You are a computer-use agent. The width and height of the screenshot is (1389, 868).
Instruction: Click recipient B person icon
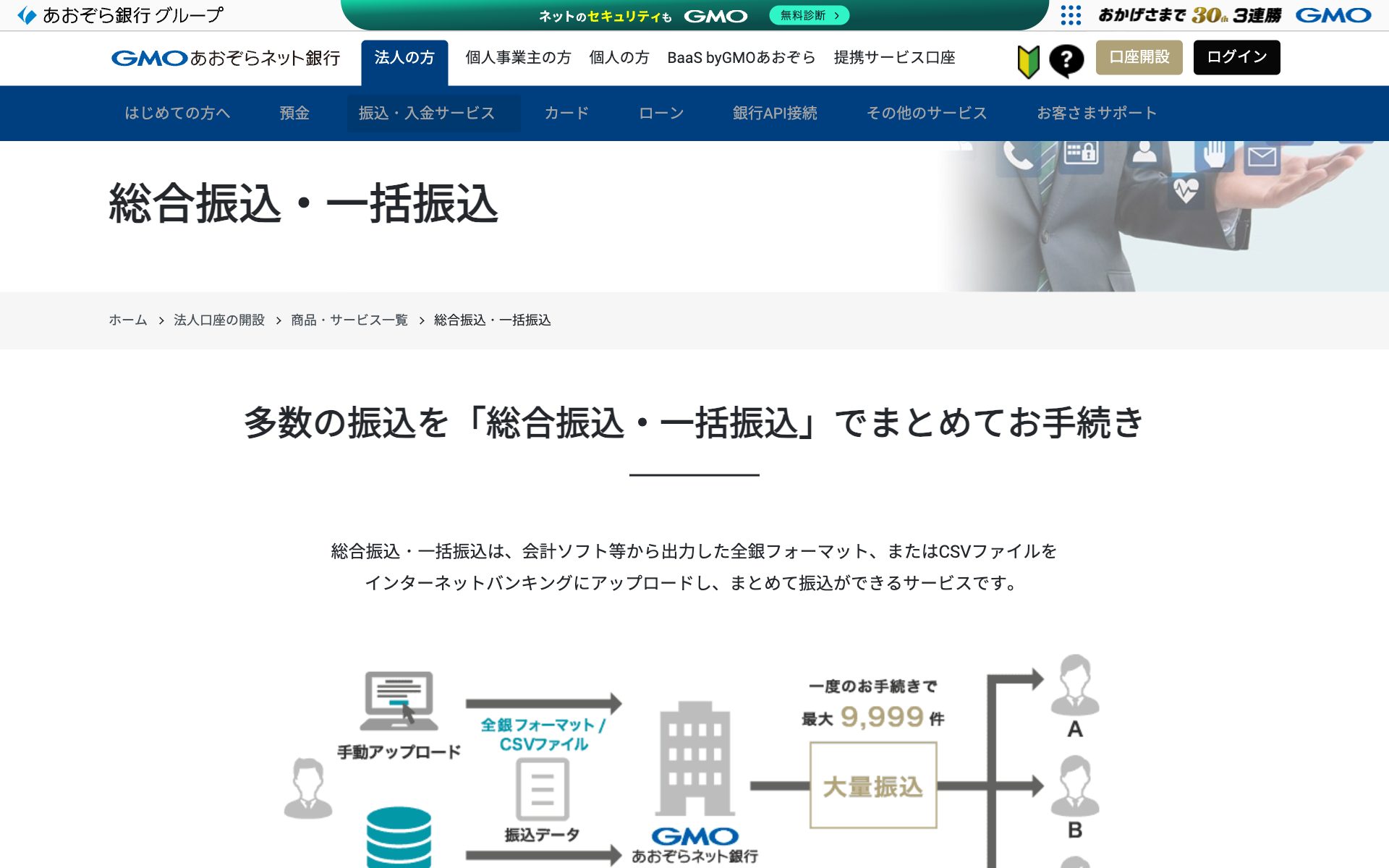point(1075,786)
